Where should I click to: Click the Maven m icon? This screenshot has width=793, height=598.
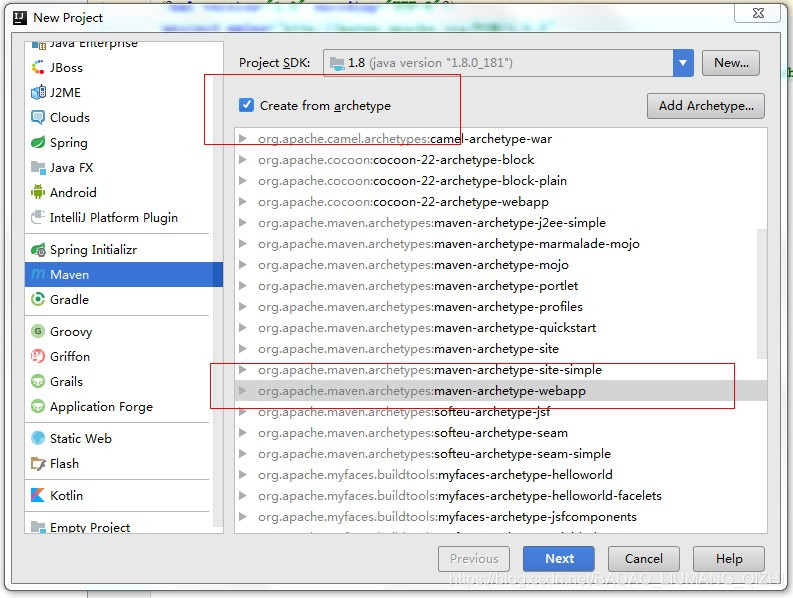click(x=38, y=275)
